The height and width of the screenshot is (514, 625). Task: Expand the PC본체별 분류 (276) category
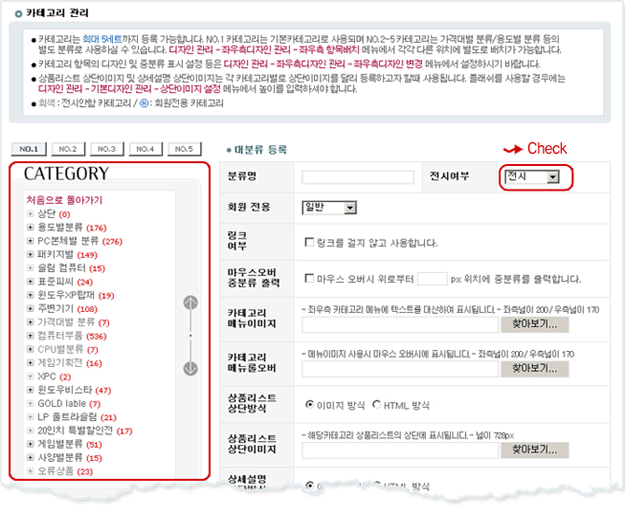point(31,241)
